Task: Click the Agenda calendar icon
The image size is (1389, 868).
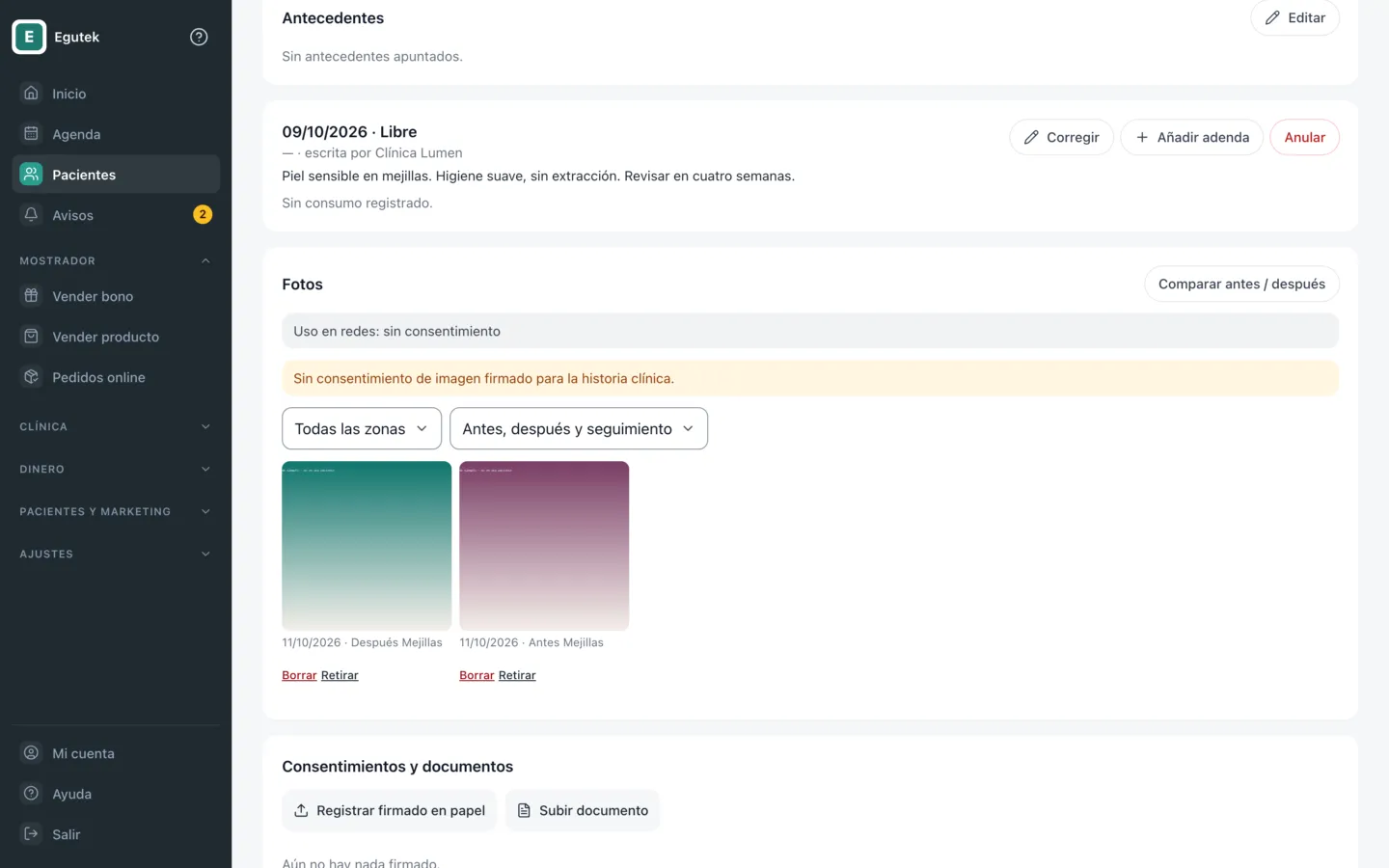Action: [x=31, y=133]
